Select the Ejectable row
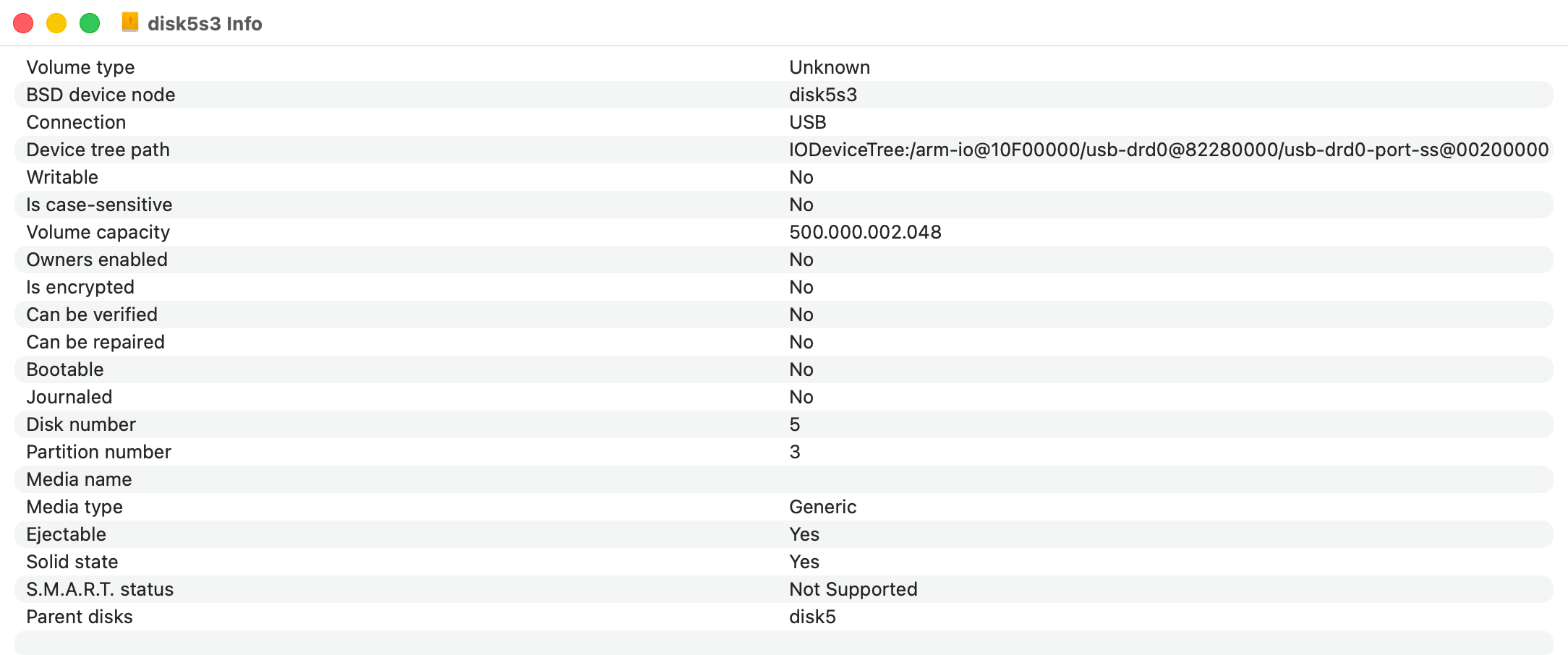This screenshot has width=1568, height=655. click(x=784, y=534)
